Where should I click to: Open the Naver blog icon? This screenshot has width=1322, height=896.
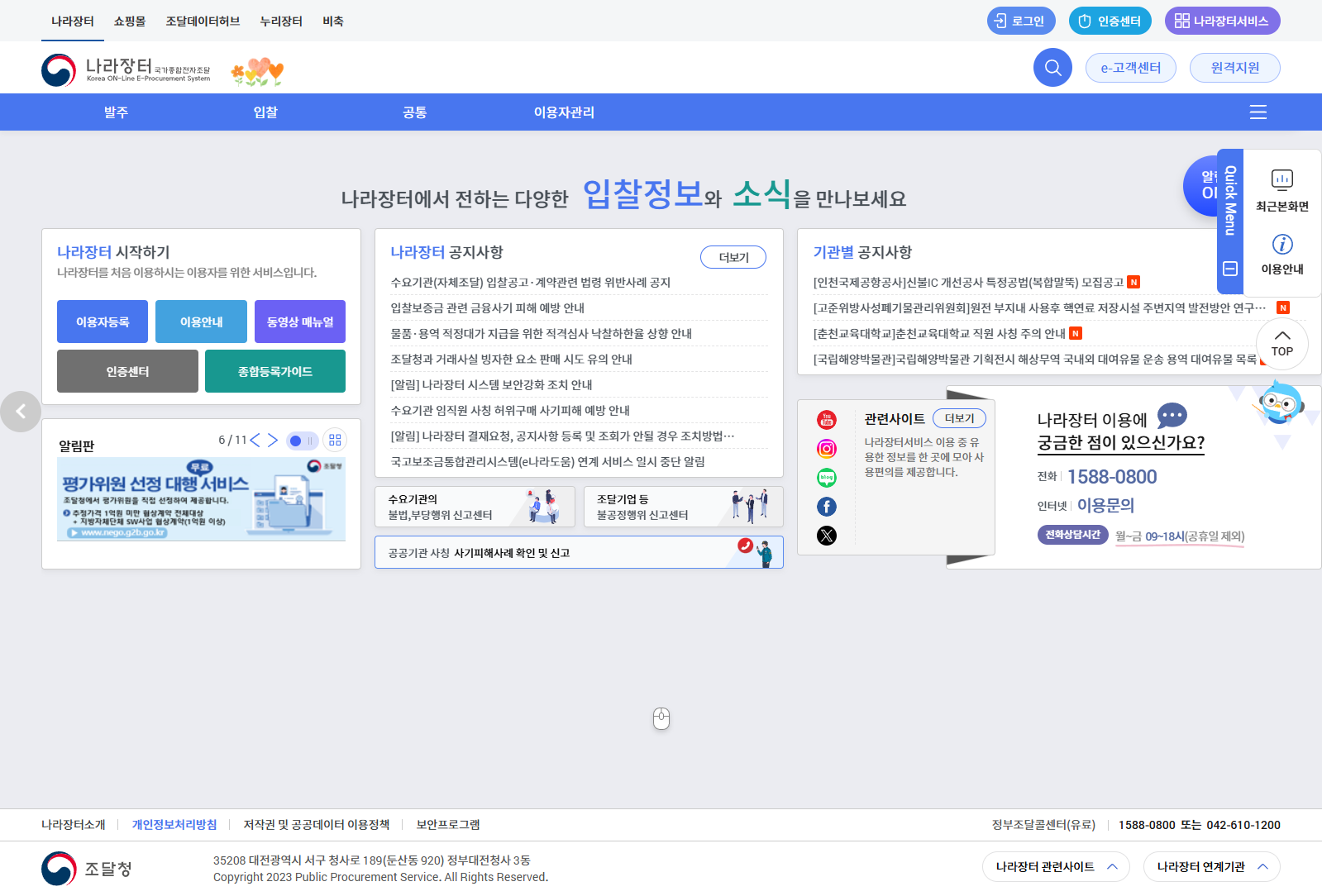(x=827, y=478)
